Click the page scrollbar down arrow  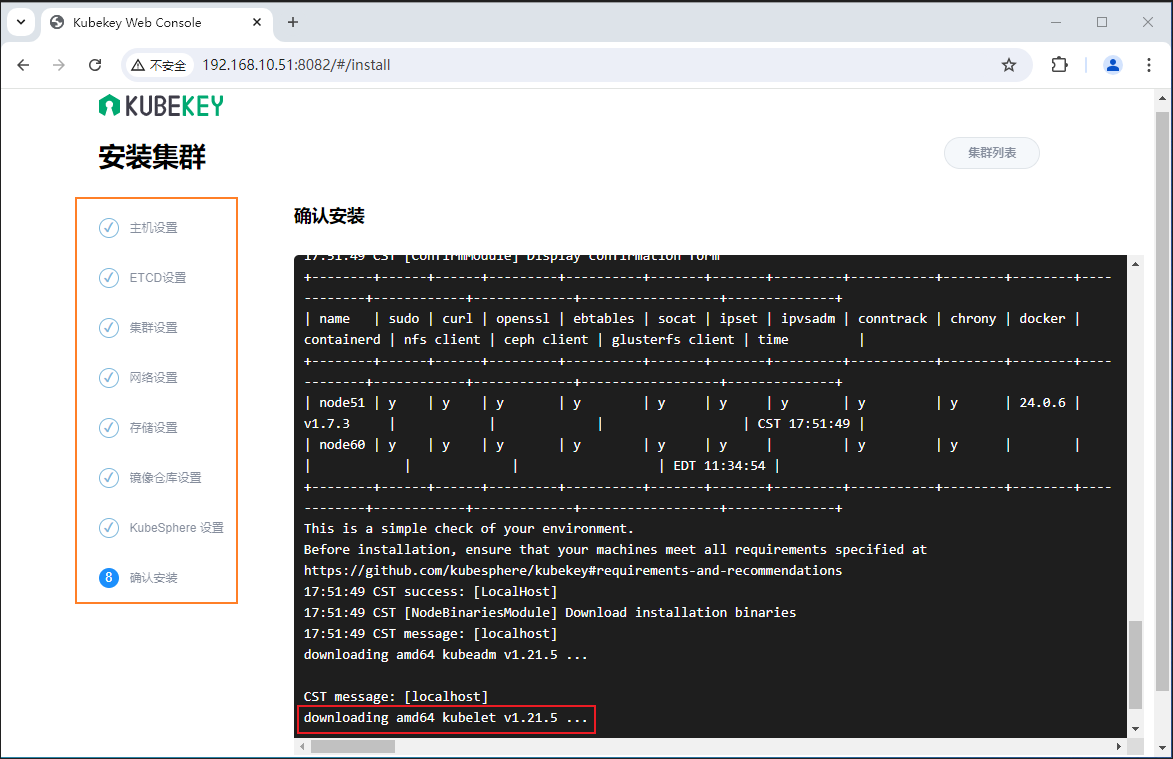[1162, 748]
